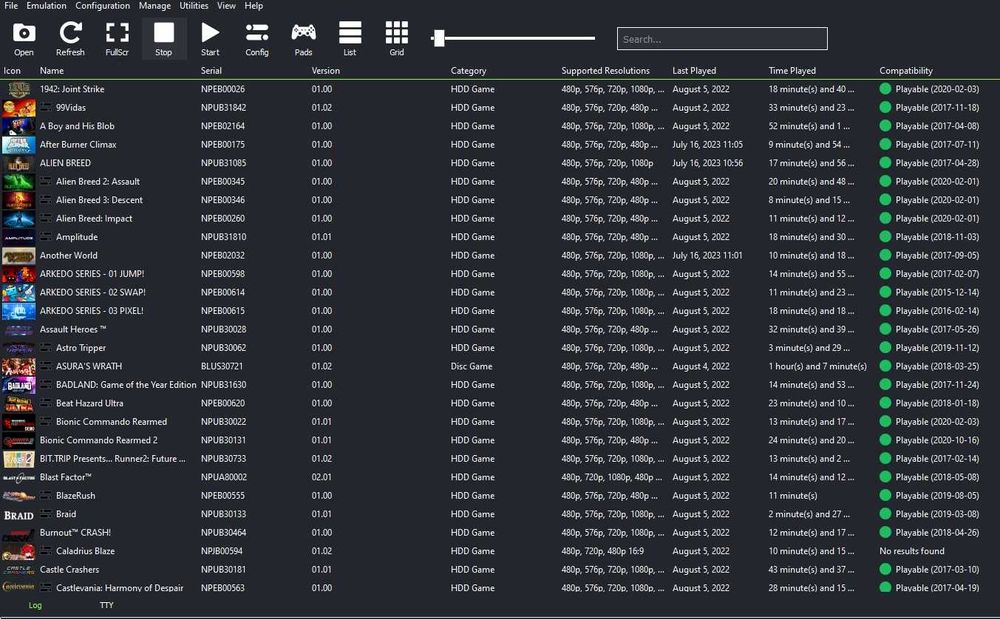Viewport: 1000px width, 619px height.
Task: Start the selected game
Action: [x=210, y=38]
